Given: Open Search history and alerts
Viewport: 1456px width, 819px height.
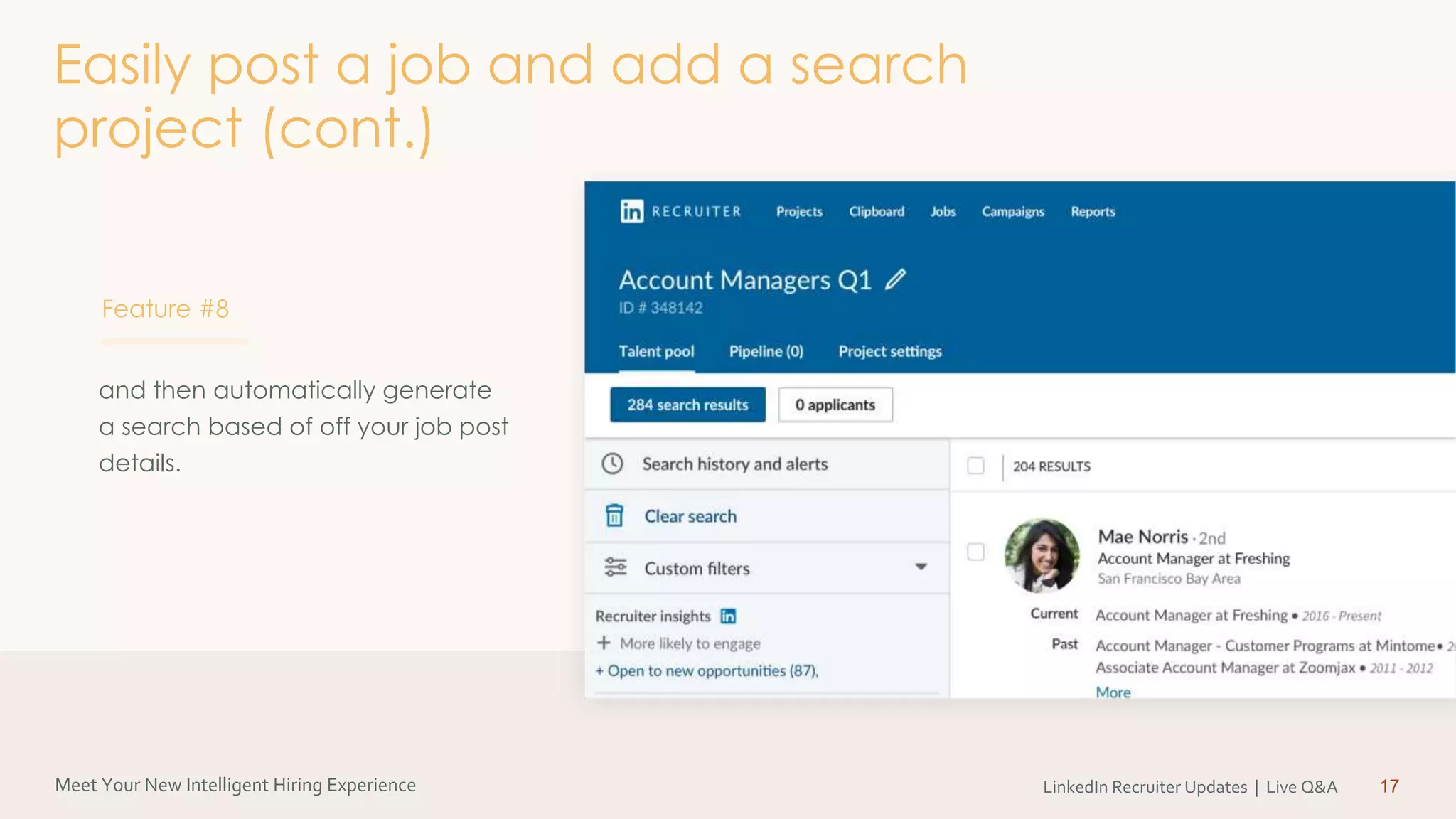Looking at the screenshot, I should tap(766, 464).
